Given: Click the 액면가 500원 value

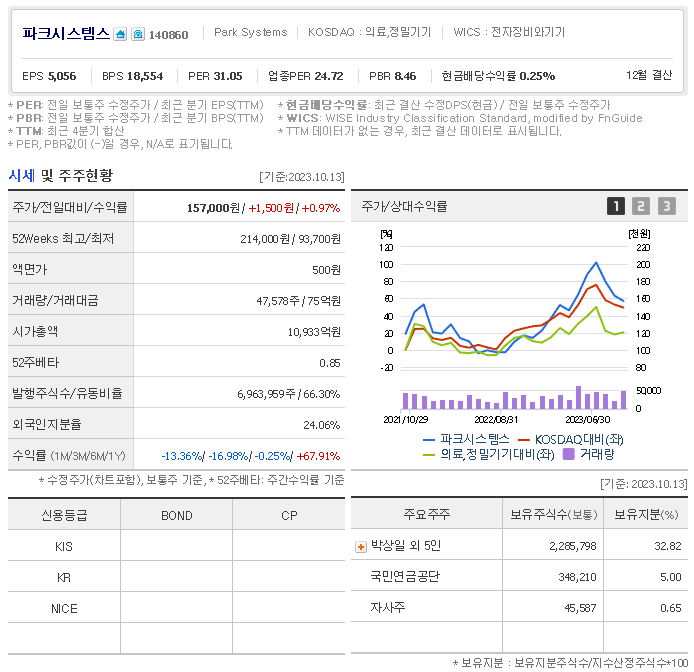Looking at the screenshot, I should [326, 270].
